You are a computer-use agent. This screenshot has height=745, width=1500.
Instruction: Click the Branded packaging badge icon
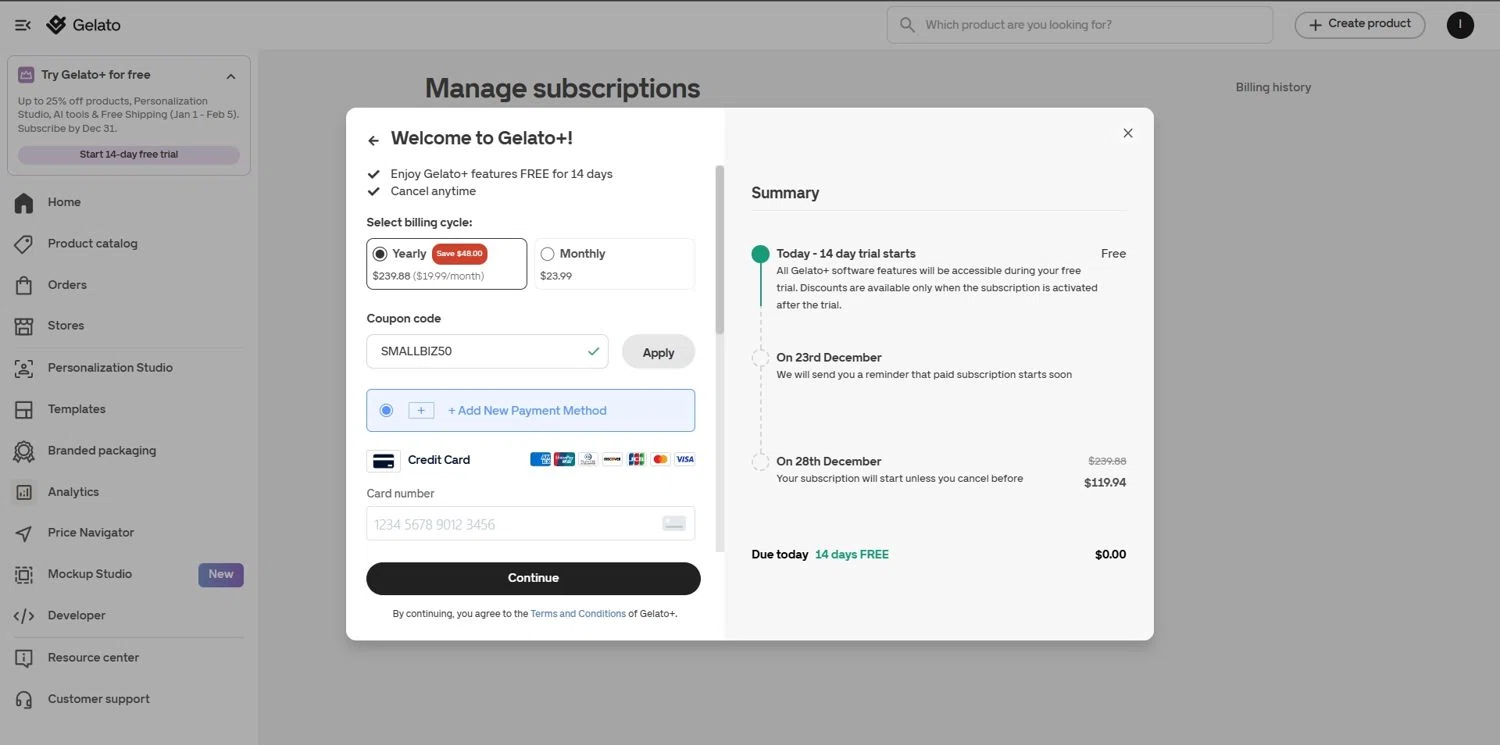24,452
